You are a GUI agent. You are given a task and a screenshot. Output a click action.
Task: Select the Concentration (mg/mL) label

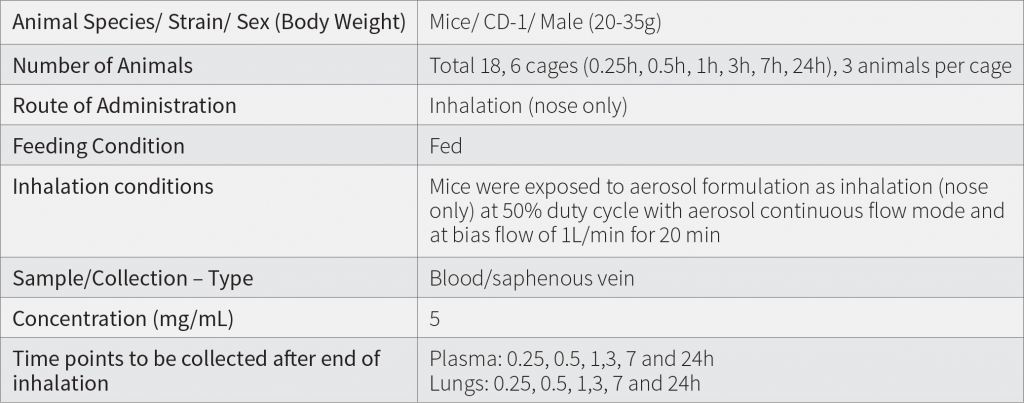123,319
